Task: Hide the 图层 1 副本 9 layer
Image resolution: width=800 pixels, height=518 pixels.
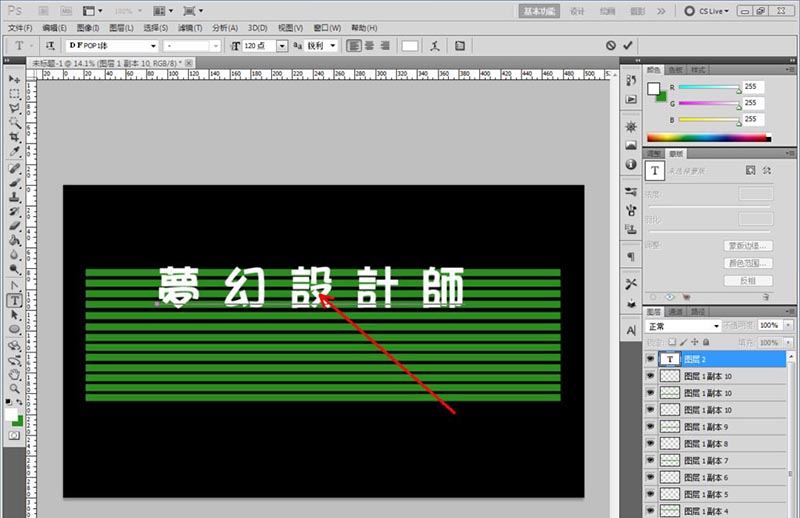Action: coord(651,427)
